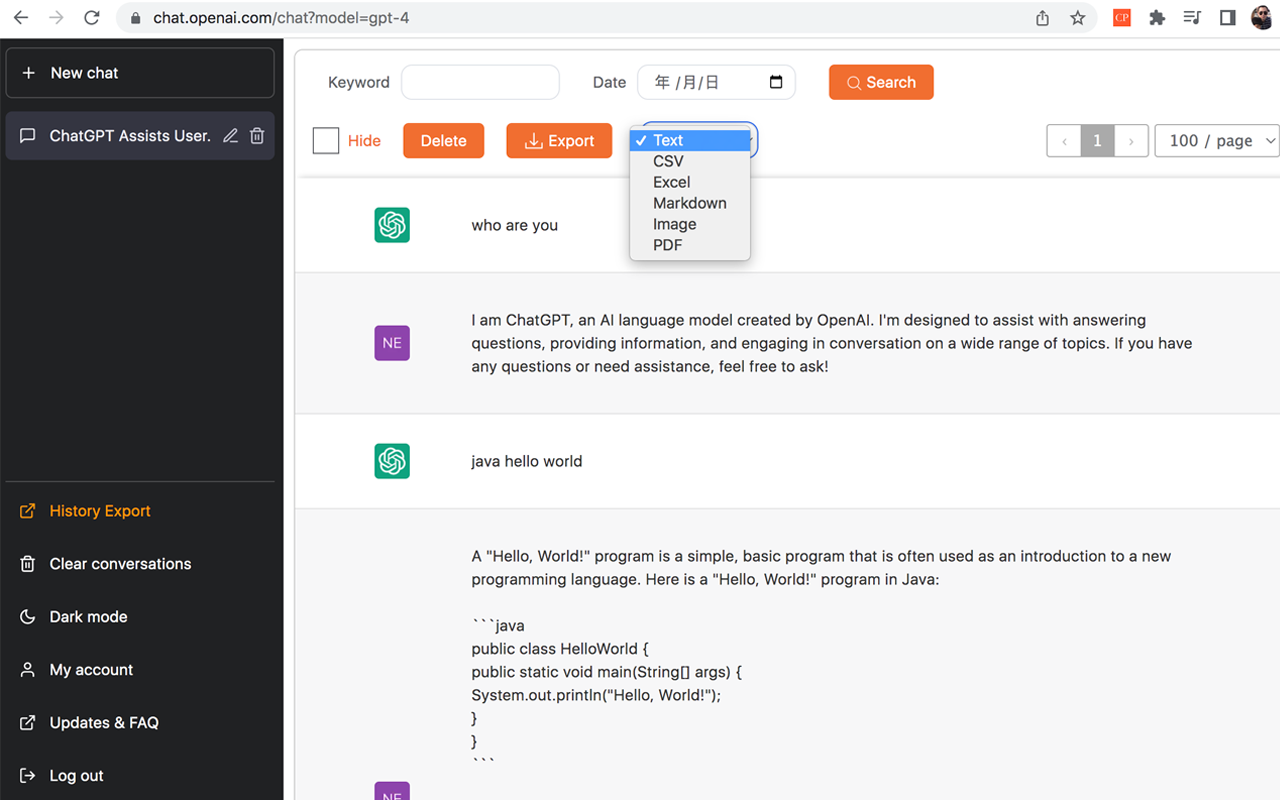
Task: Delete ChatGPT Assists User chat with trash icon
Action: click(x=257, y=136)
